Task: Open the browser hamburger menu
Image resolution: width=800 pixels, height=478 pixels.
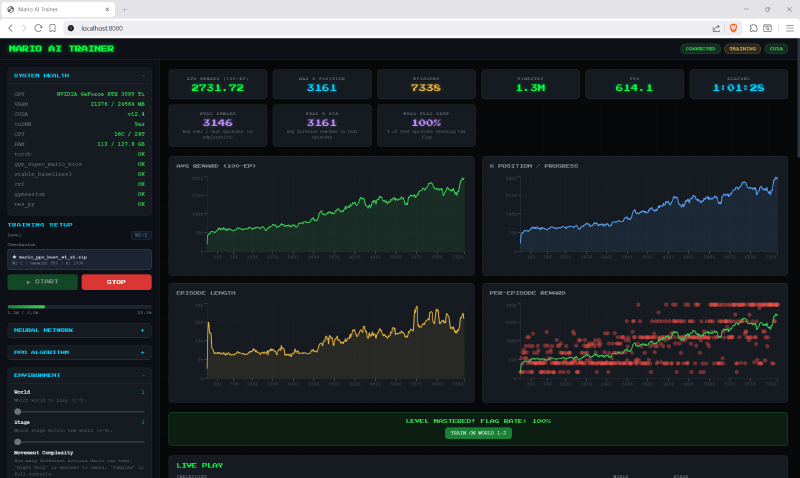Action: pyautogui.click(x=788, y=28)
